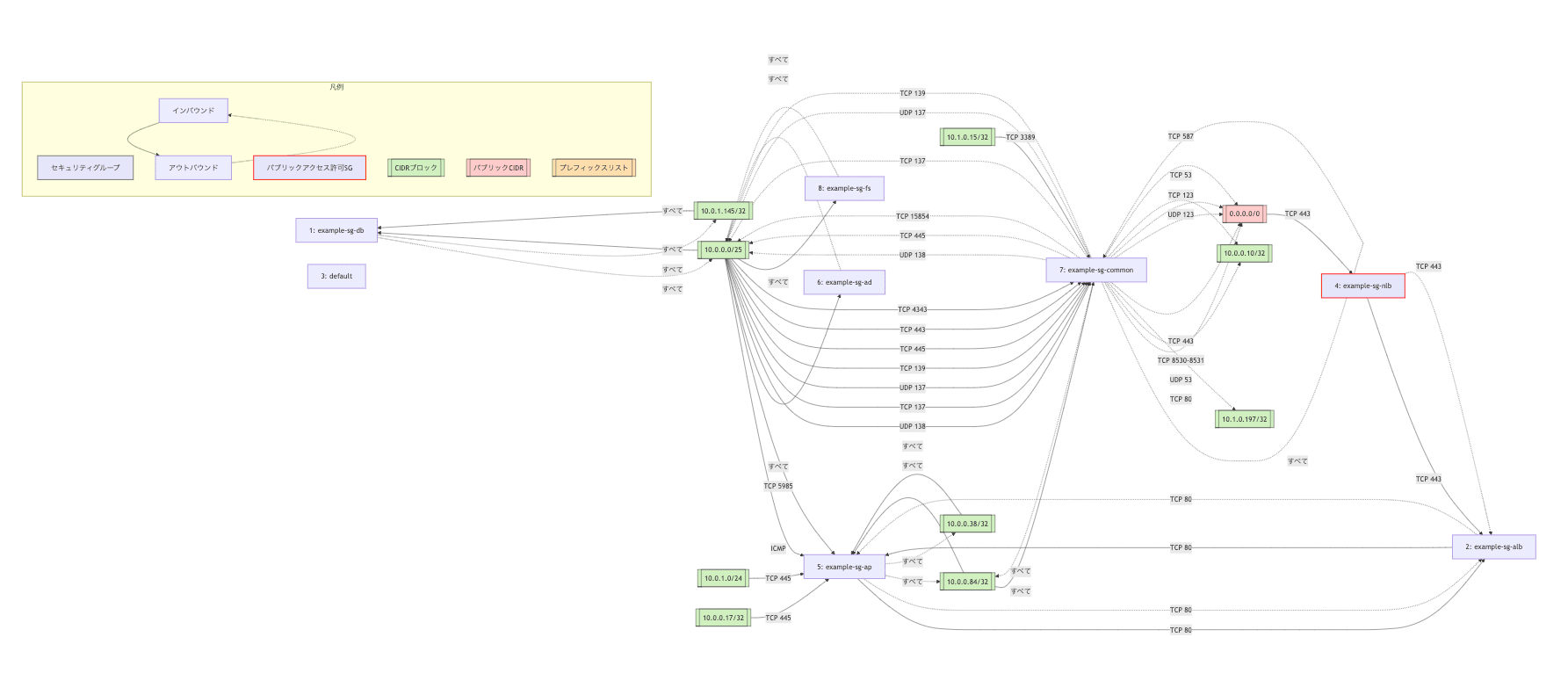The width and height of the screenshot is (1568, 695).
Task: Click the TCP 53 edge label
Action: (1181, 175)
